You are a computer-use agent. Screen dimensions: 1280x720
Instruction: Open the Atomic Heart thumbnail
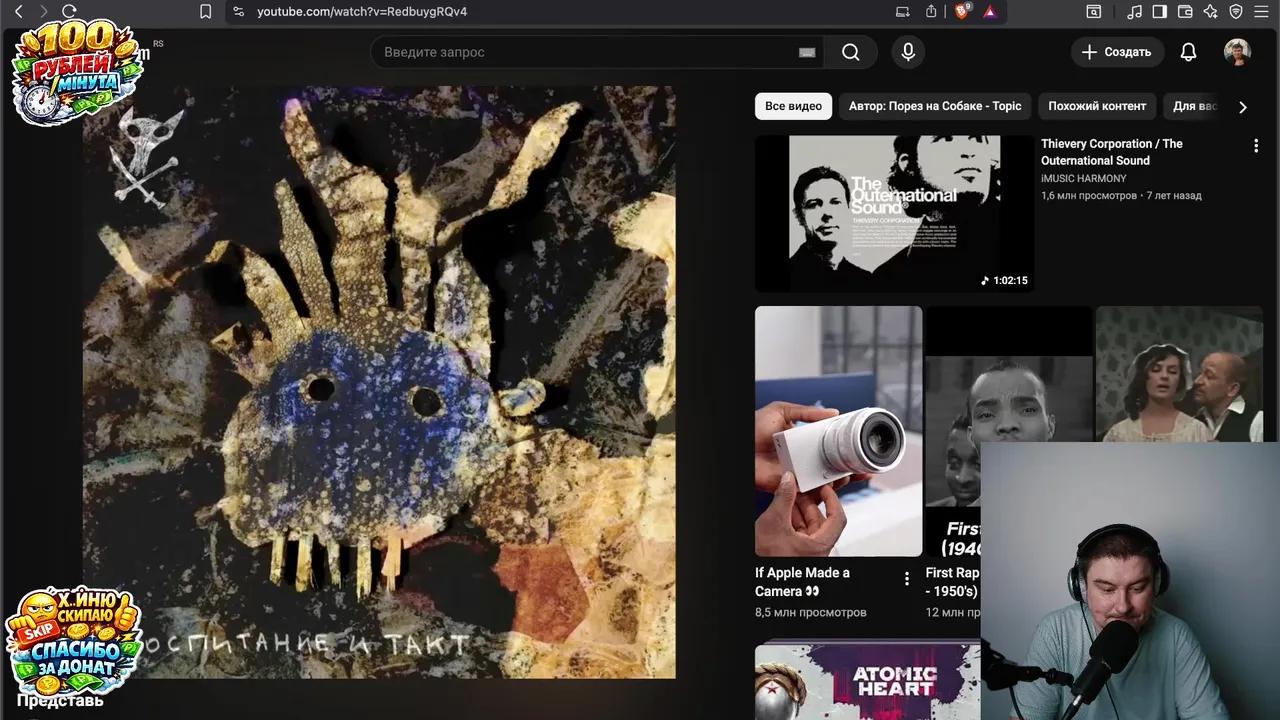click(867, 682)
